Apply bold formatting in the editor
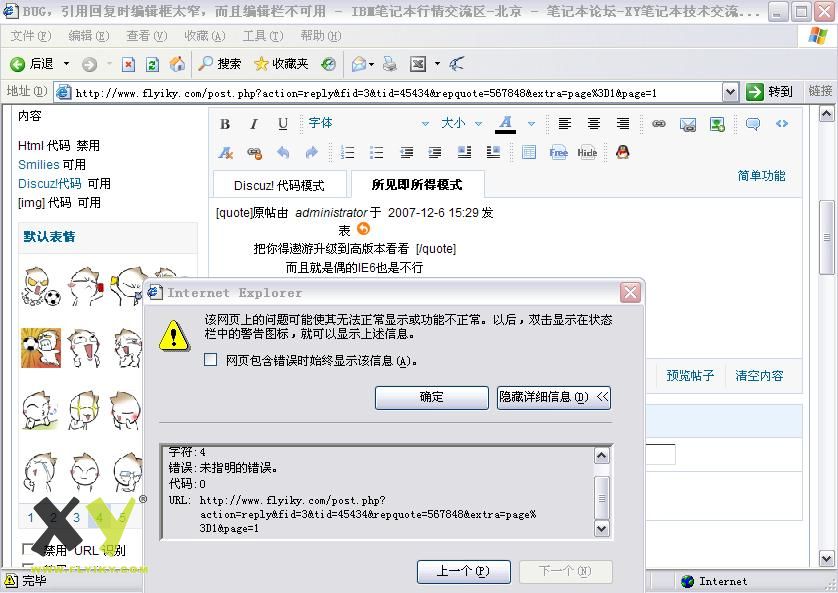838x593 pixels. (225, 124)
